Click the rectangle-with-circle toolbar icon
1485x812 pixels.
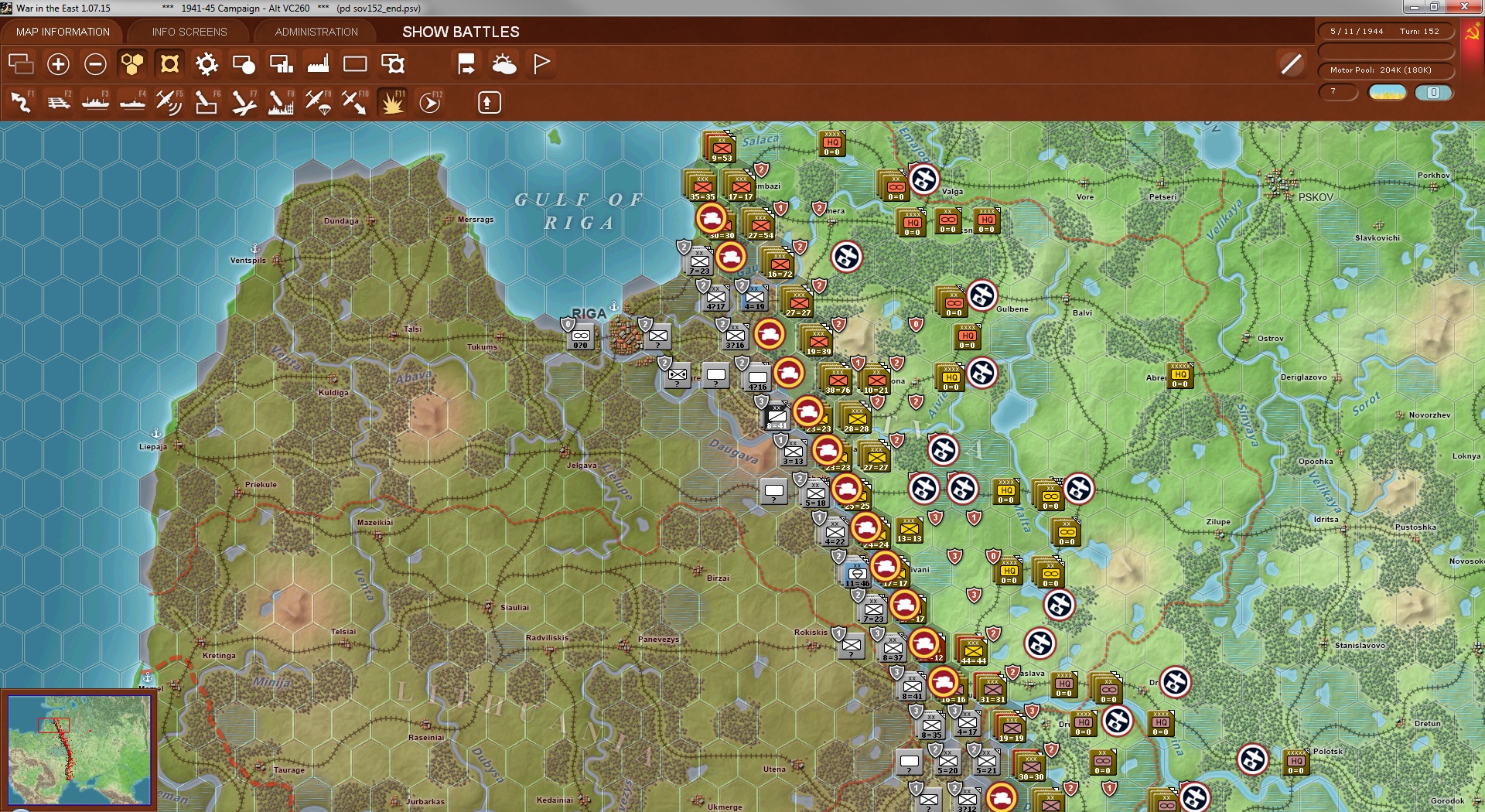(244, 64)
